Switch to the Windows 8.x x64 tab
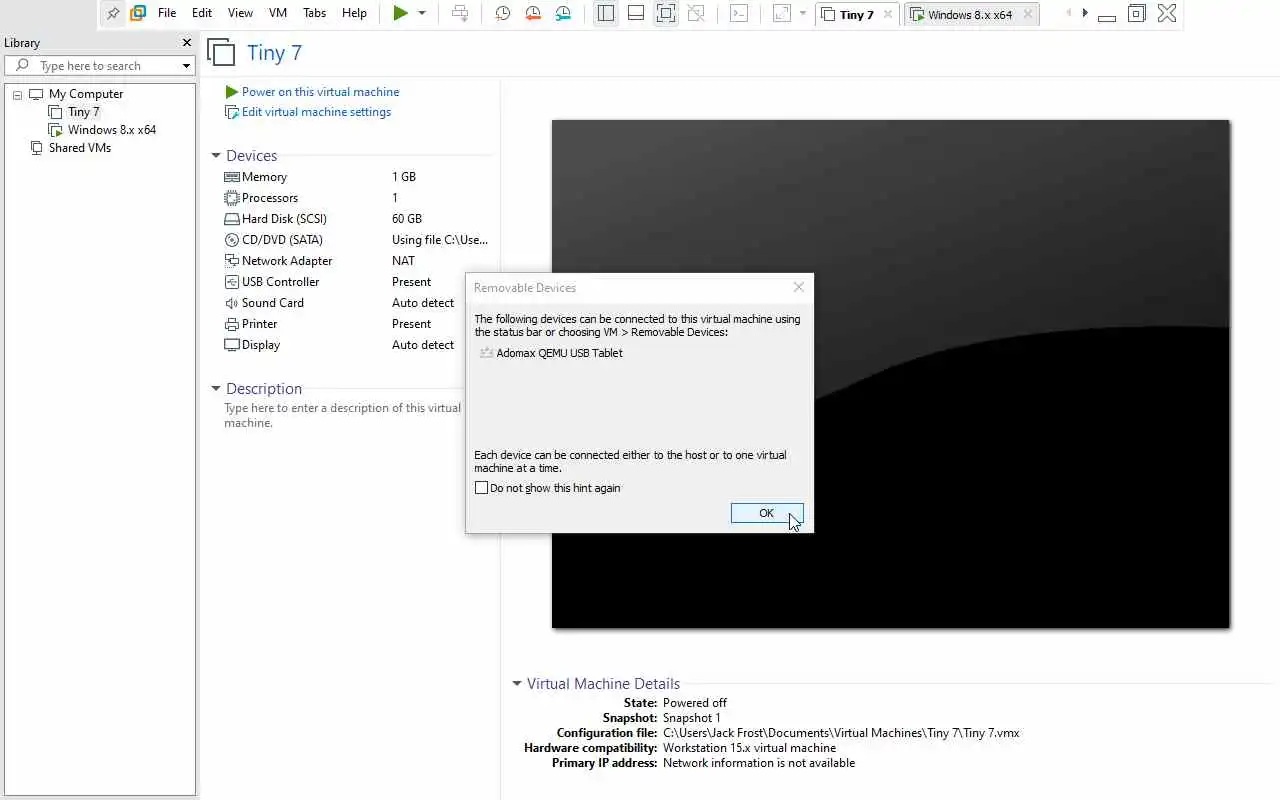Screen dimensions: 1280x800 [x=969, y=14]
